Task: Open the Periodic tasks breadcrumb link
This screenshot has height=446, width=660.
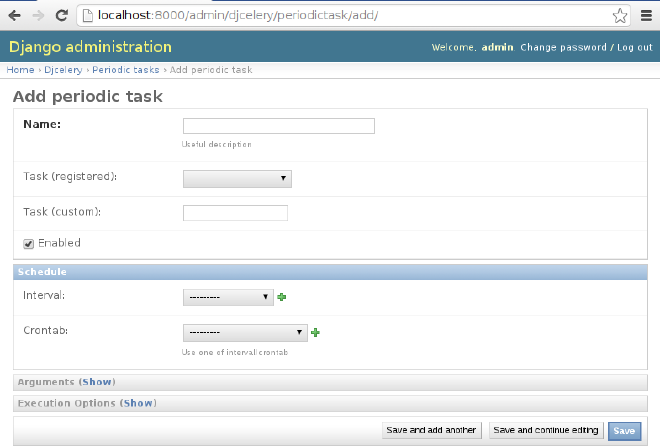Action: click(x=126, y=70)
